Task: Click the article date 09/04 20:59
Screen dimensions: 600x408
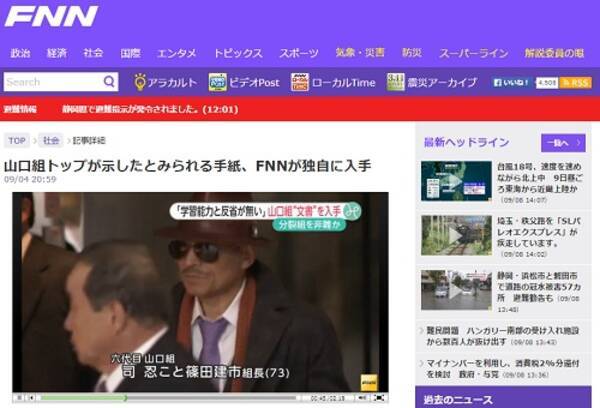Action: [30, 180]
